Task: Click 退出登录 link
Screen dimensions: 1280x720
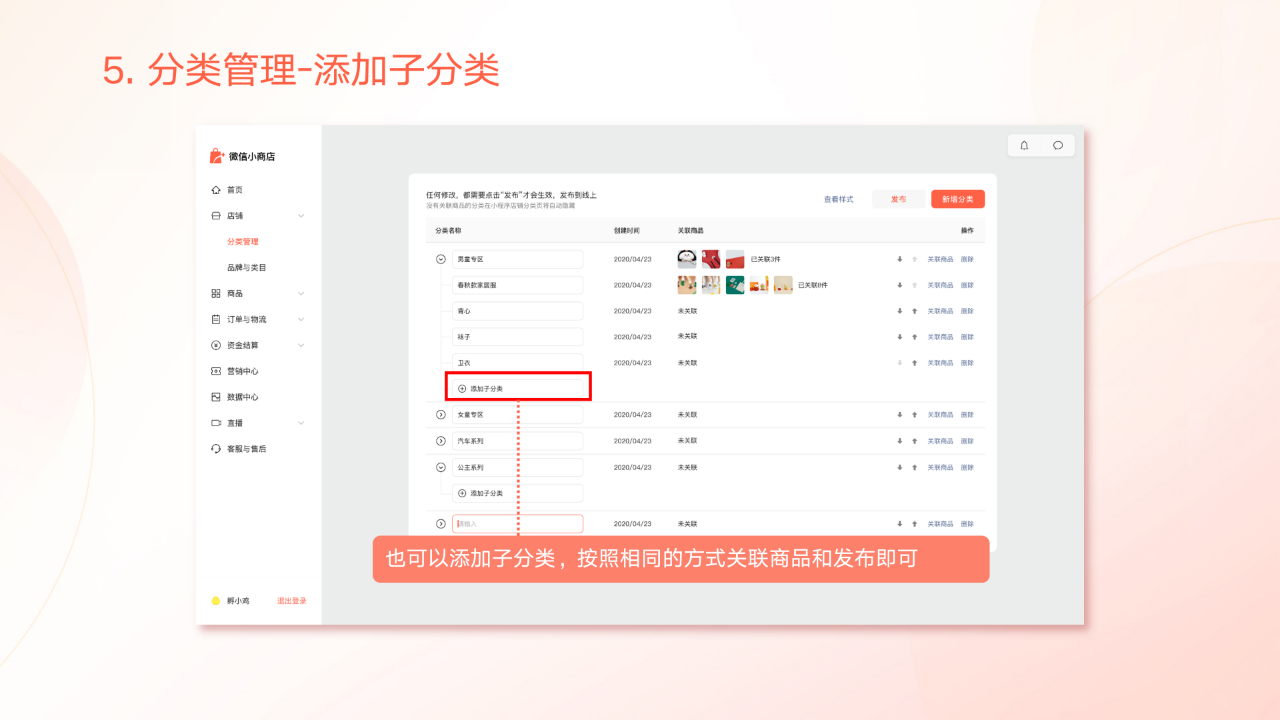Action: 292,601
